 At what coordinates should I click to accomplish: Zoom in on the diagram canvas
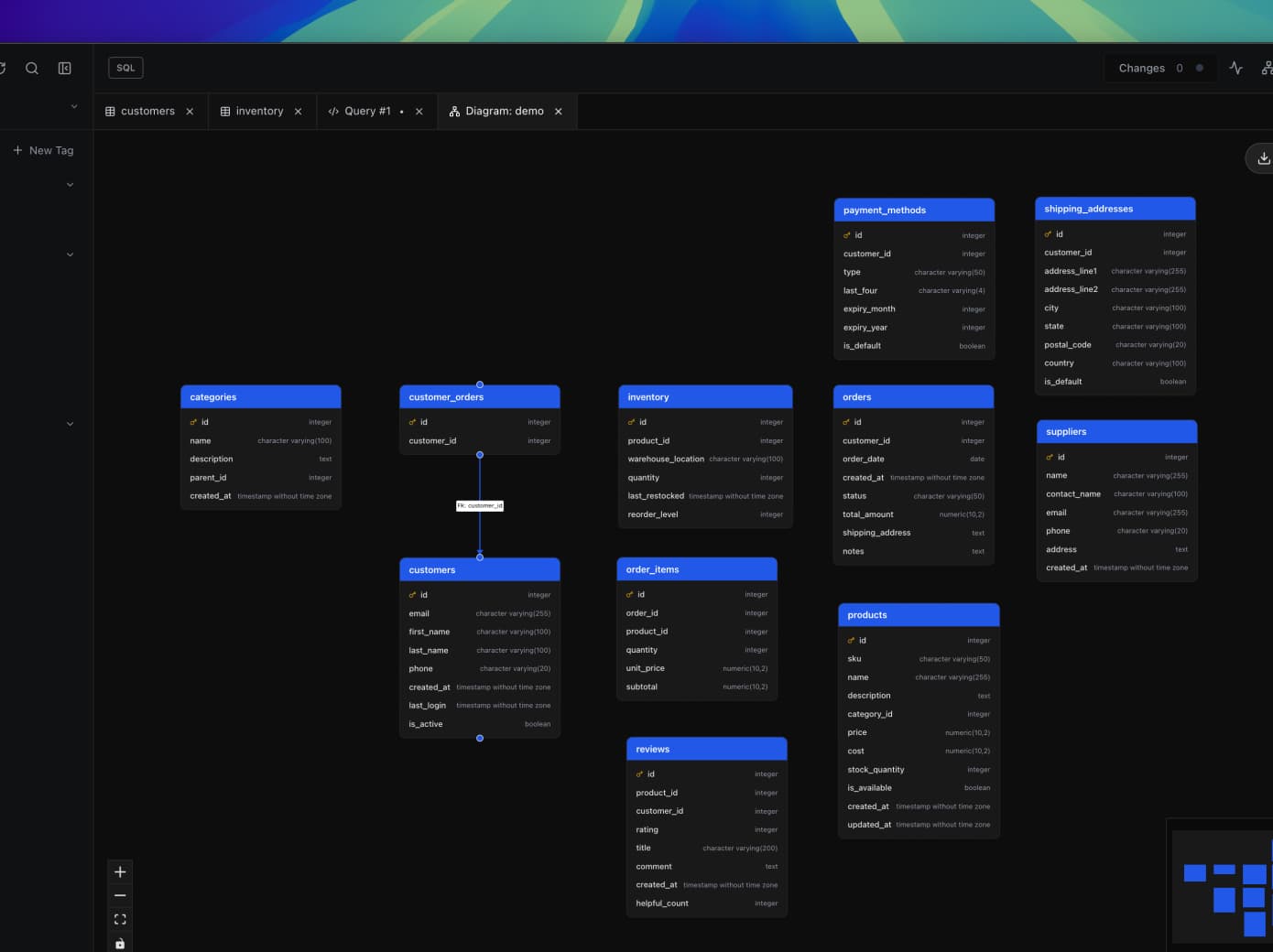[x=120, y=871]
